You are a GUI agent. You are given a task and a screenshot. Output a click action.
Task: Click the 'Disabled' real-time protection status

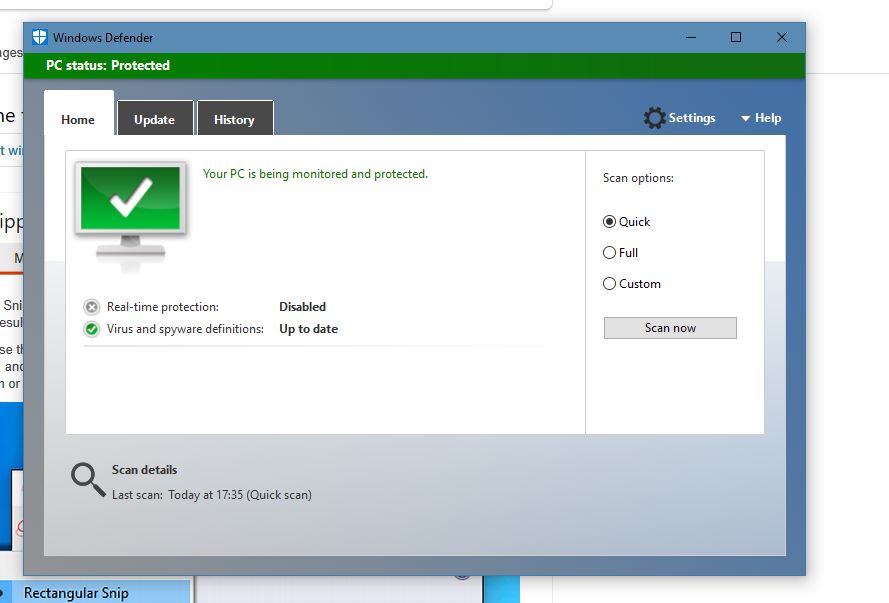[x=302, y=307]
